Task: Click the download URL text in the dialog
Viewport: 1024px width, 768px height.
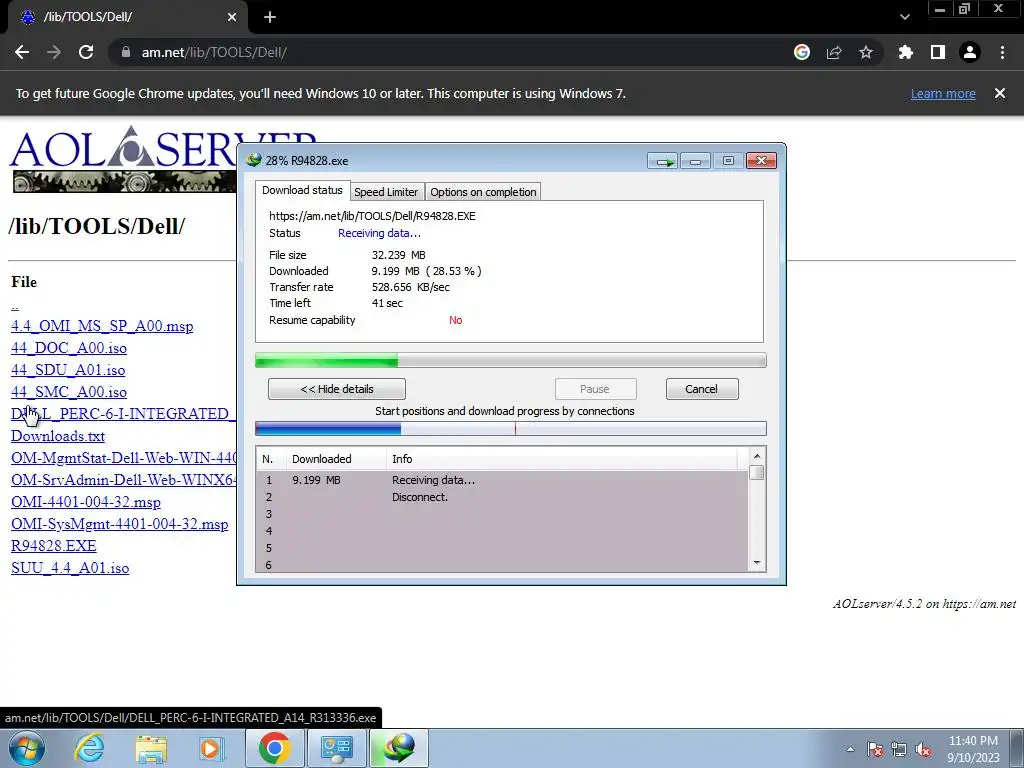Action: (372, 216)
